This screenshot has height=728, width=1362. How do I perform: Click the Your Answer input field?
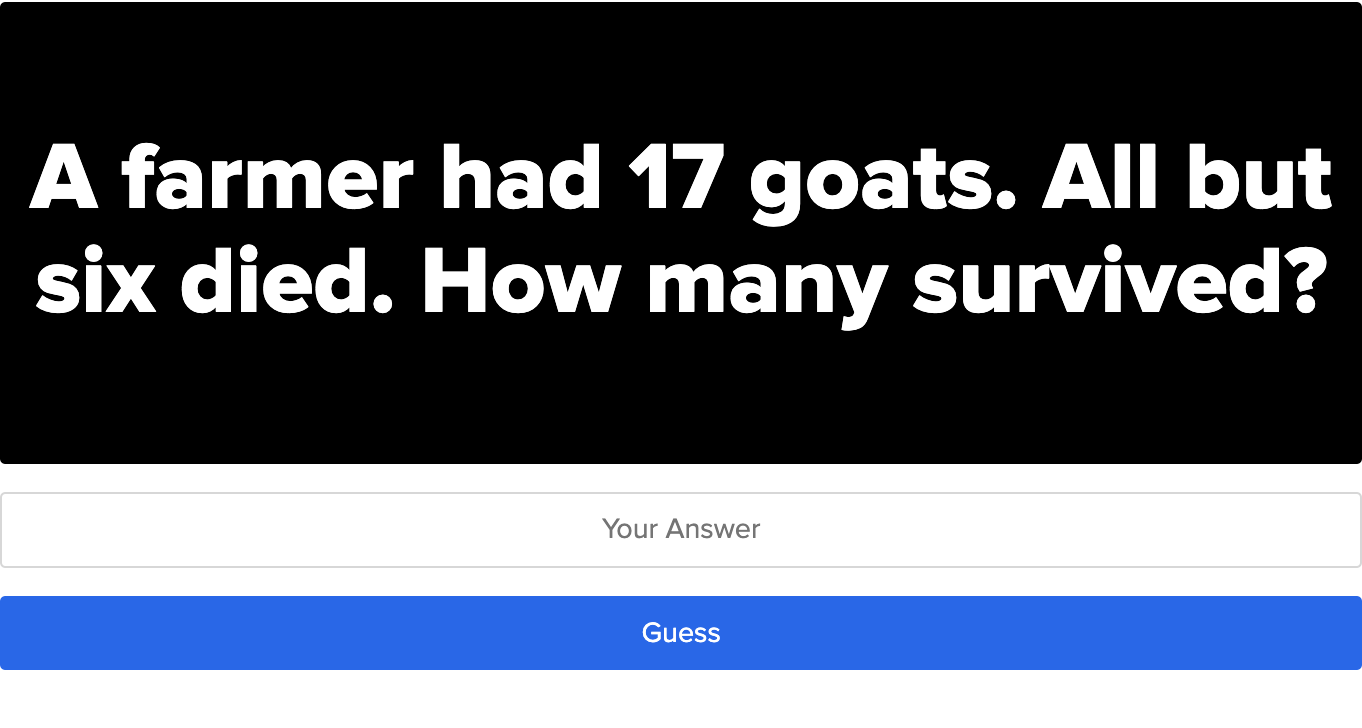click(680, 529)
